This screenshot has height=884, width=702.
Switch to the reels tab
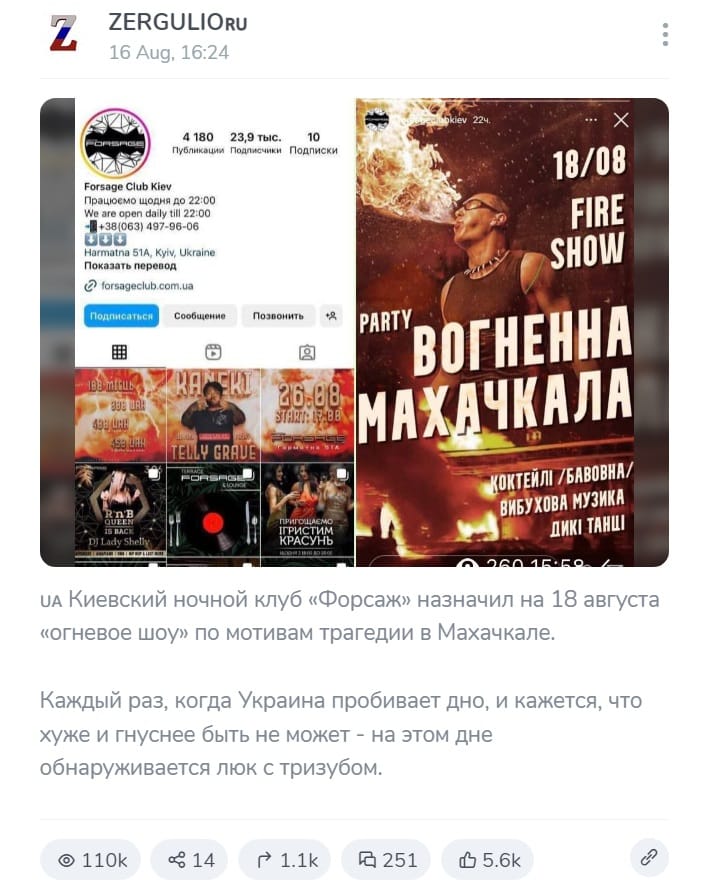213,352
